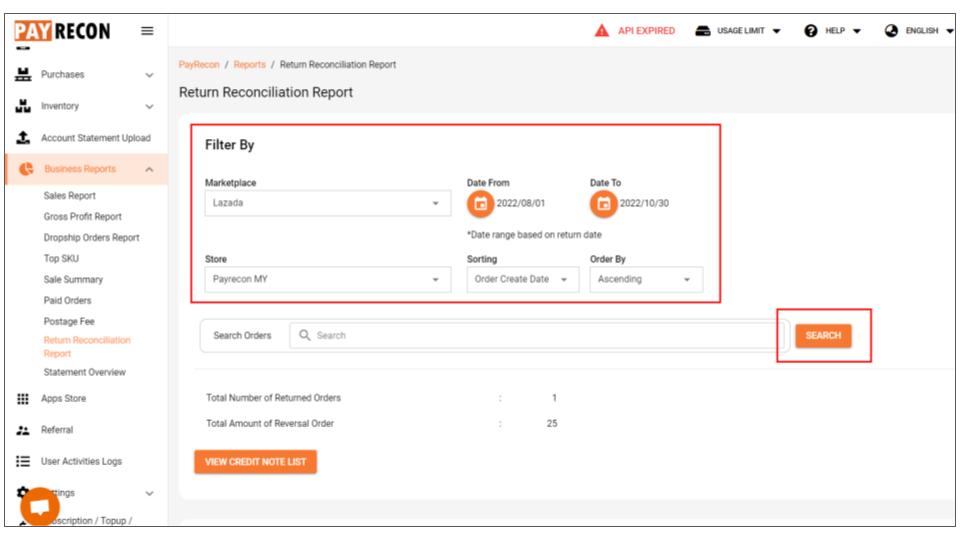The width and height of the screenshot is (960, 540).
Task: Click the language globe icon
Action: click(891, 31)
